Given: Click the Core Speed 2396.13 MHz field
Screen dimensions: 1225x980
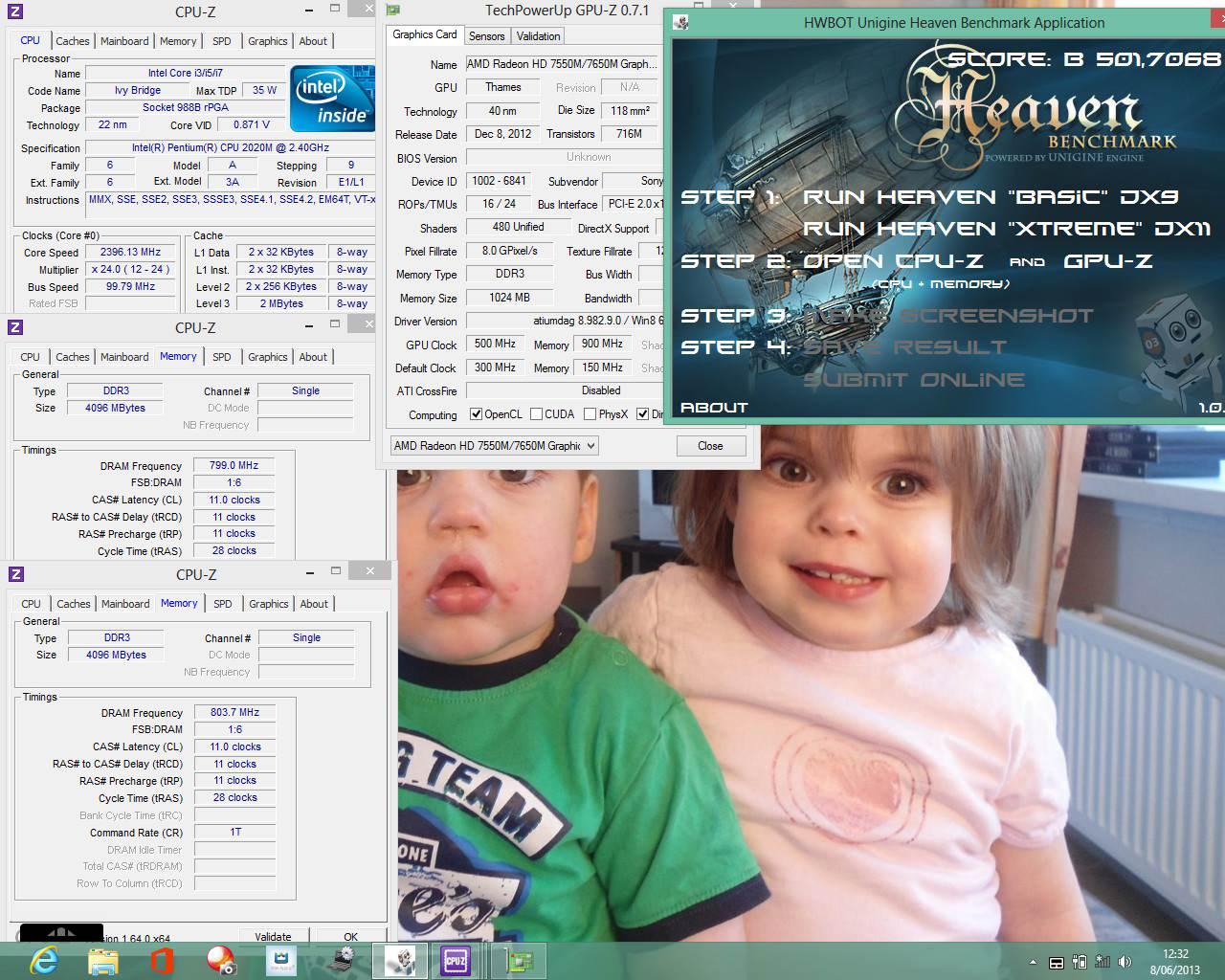Looking at the screenshot, I should tap(130, 252).
